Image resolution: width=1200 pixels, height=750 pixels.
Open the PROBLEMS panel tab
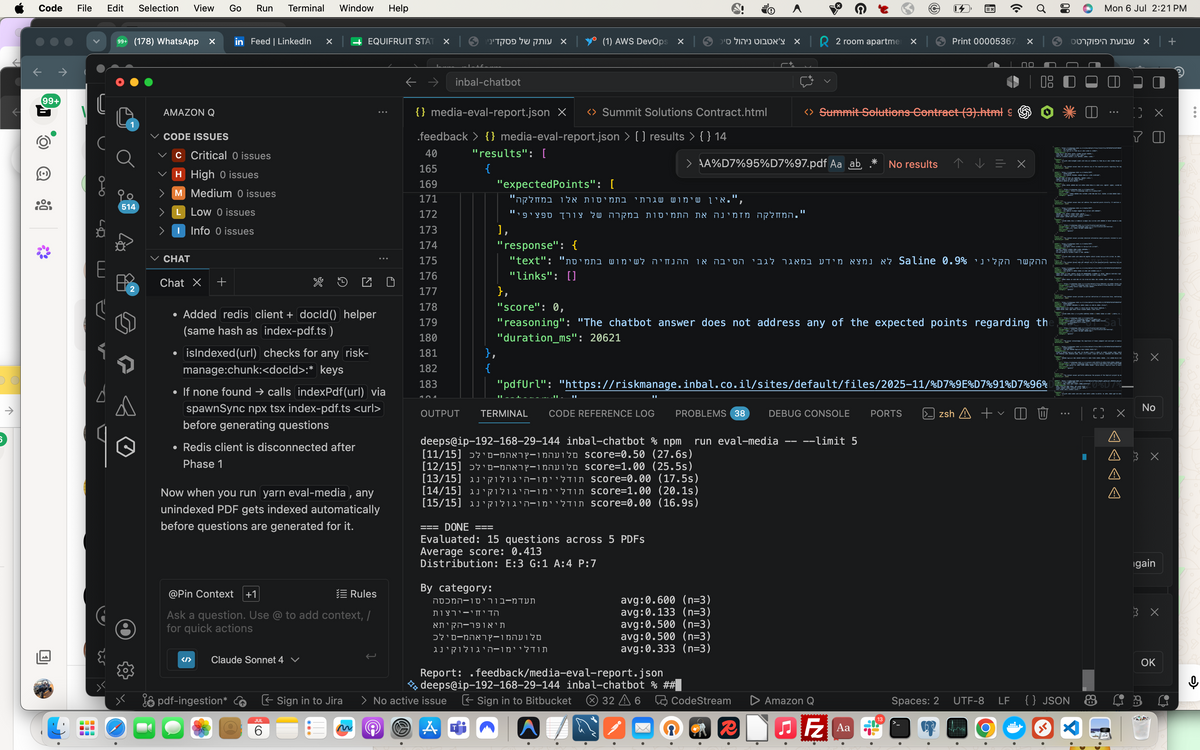click(712, 413)
